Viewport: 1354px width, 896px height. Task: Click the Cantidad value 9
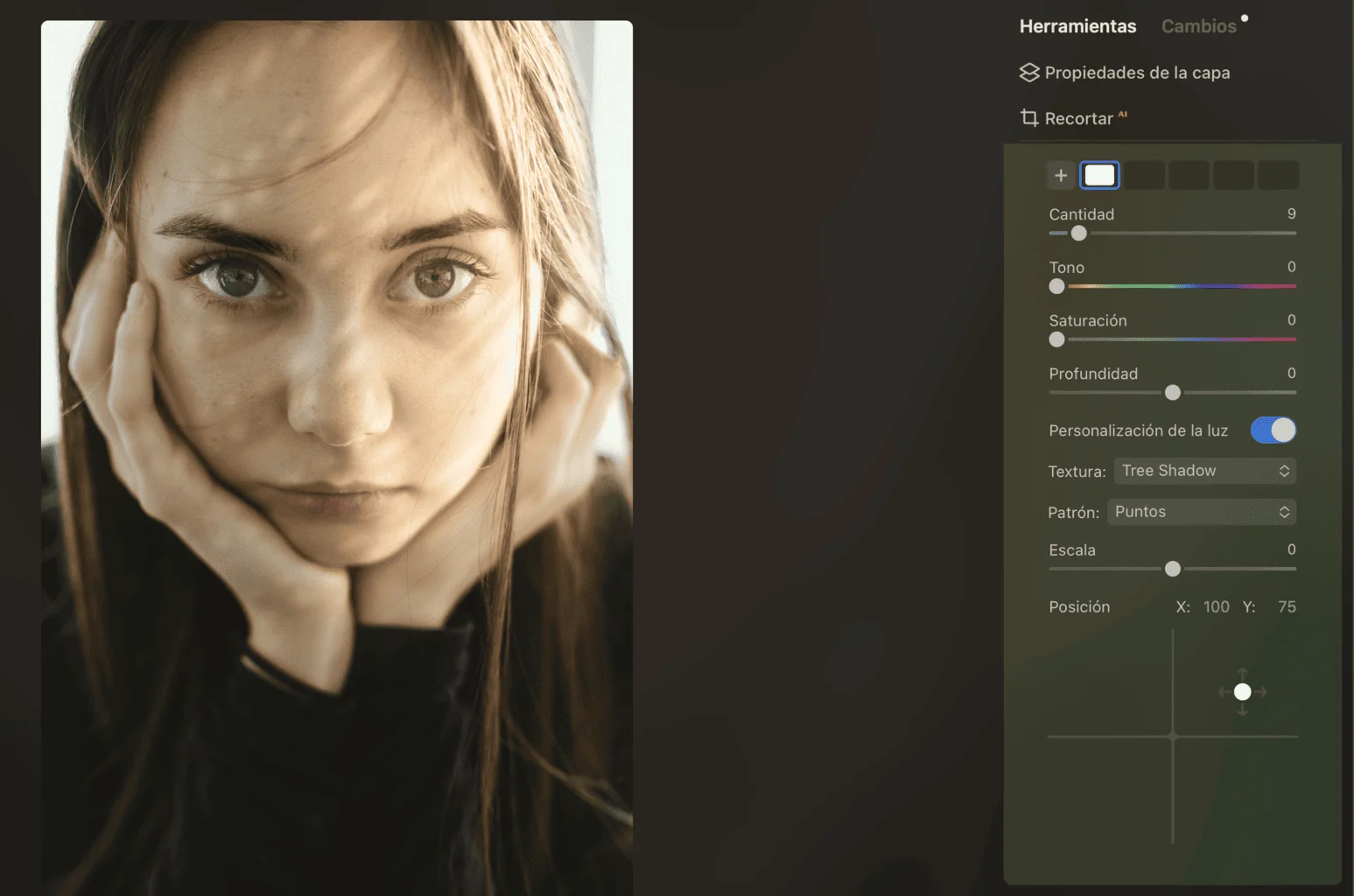tap(1291, 214)
